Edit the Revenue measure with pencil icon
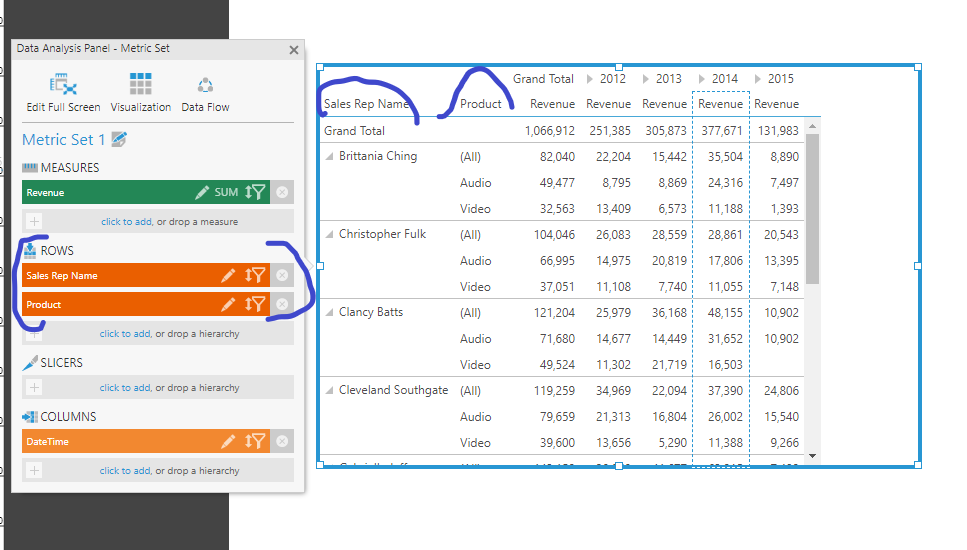The image size is (967, 550). point(202,193)
